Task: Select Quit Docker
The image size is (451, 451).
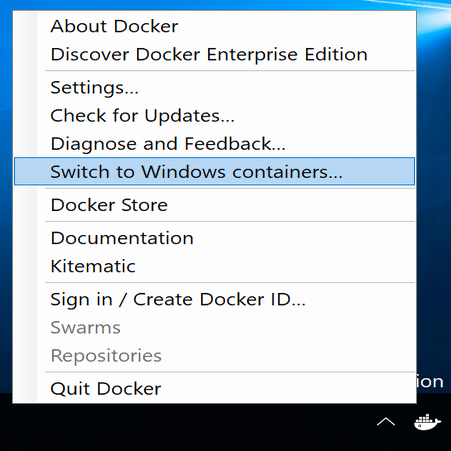Action: pyautogui.click(x=215, y=389)
